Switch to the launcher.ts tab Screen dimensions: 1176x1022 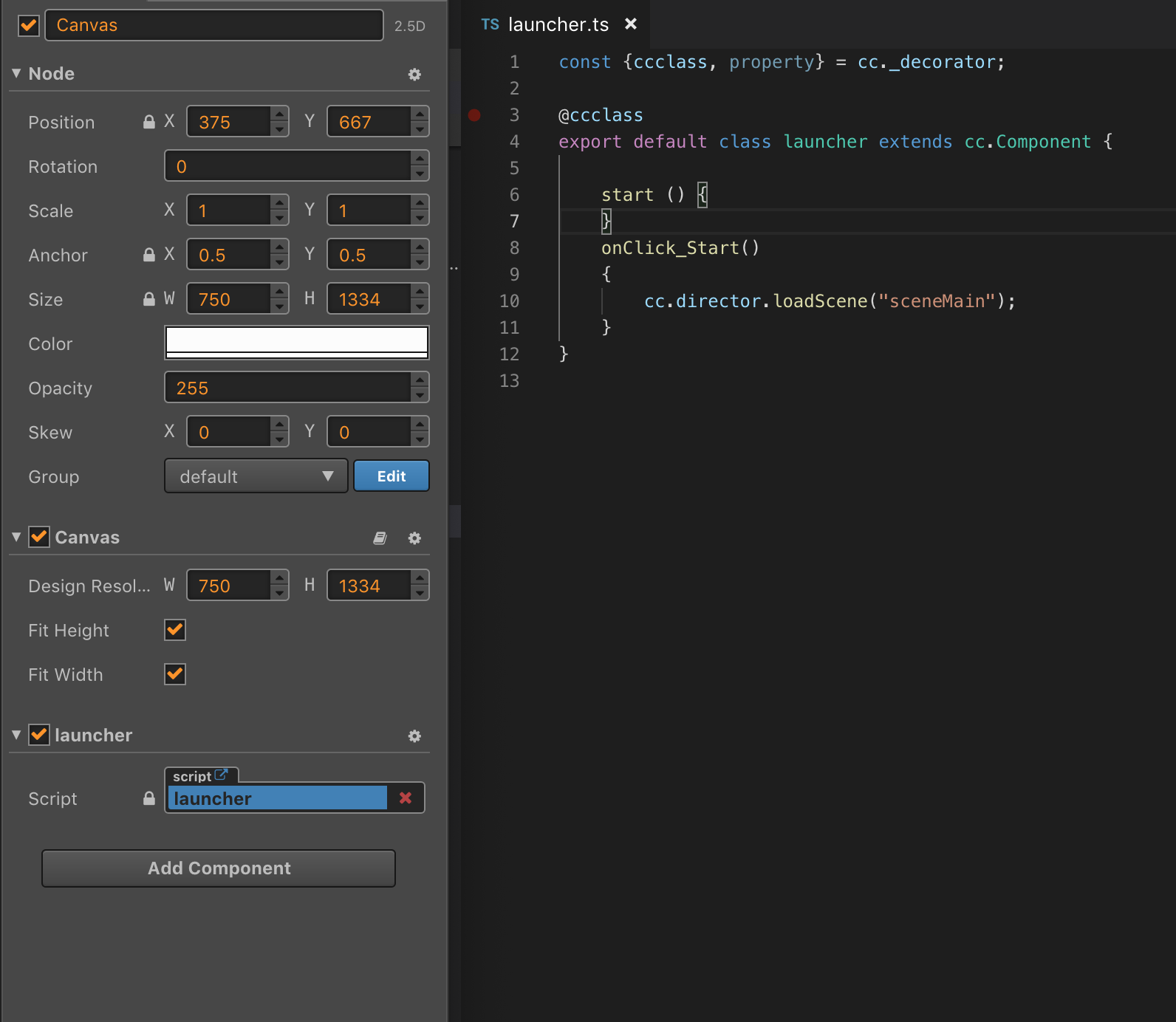pyautogui.click(x=558, y=25)
